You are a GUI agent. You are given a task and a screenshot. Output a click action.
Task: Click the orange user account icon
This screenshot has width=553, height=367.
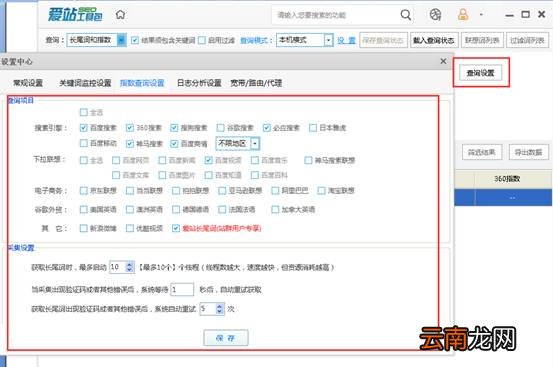point(463,15)
